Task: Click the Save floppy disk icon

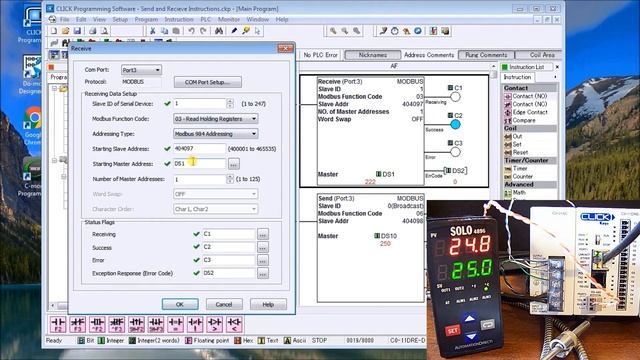Action: [x=77, y=31]
